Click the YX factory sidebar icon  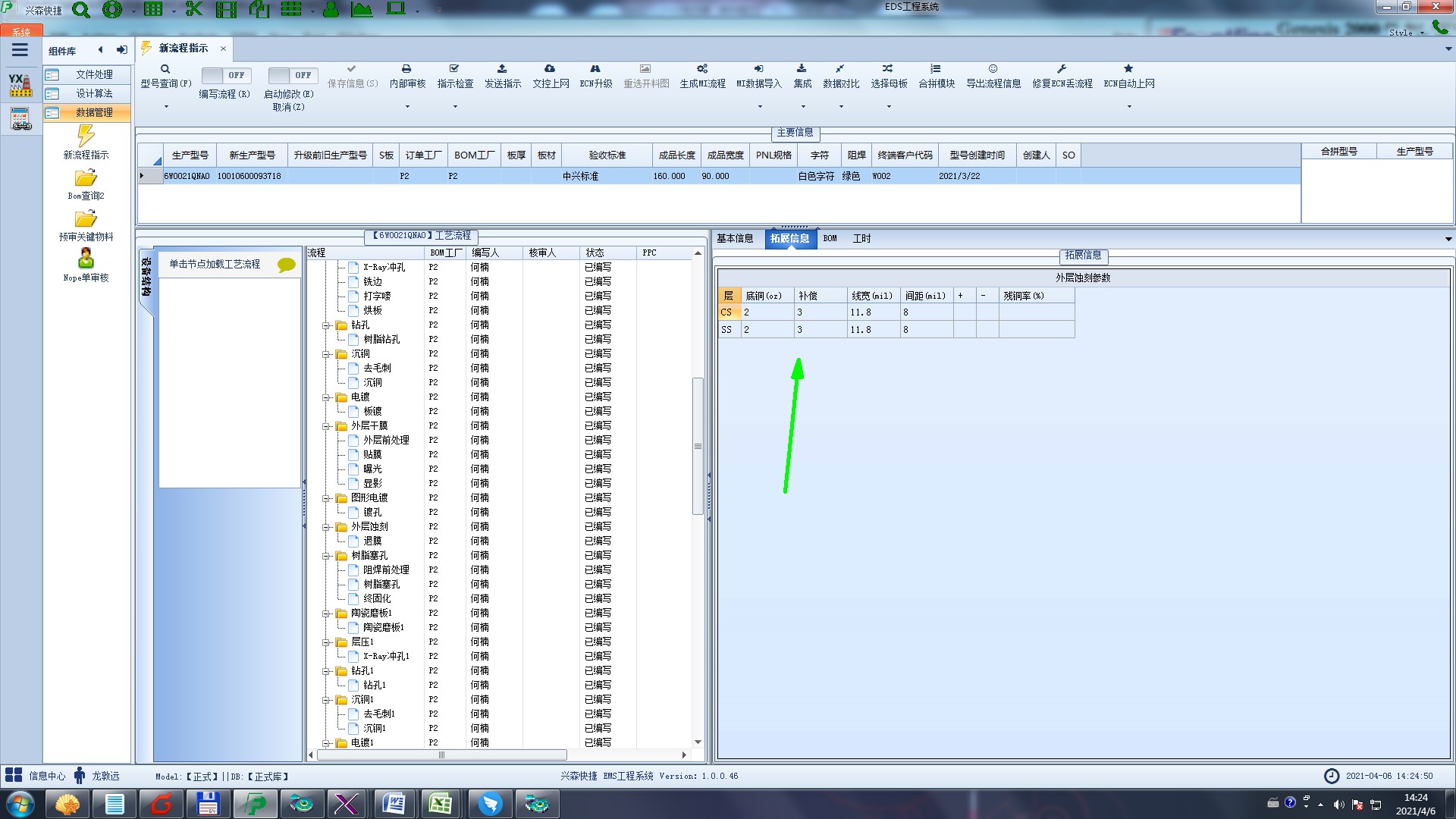pyautogui.click(x=20, y=85)
